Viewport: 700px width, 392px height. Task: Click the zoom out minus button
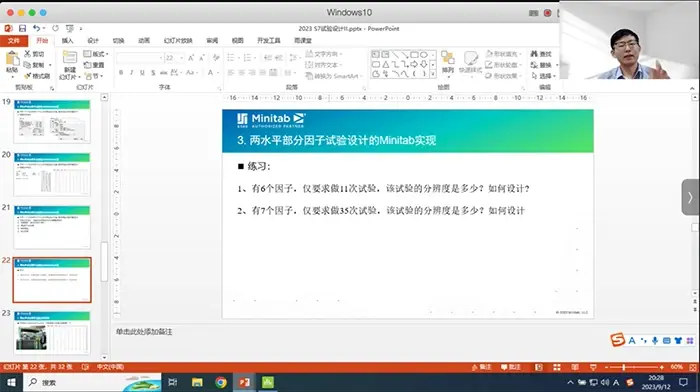point(607,367)
